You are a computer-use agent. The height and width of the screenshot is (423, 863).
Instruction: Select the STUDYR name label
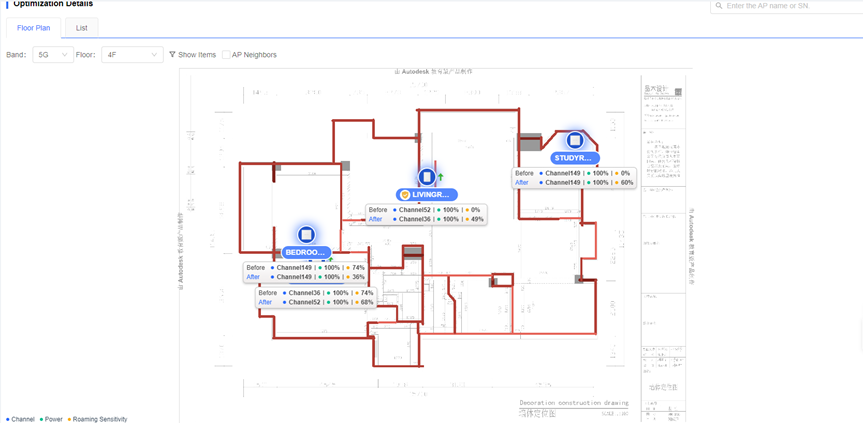(x=574, y=158)
